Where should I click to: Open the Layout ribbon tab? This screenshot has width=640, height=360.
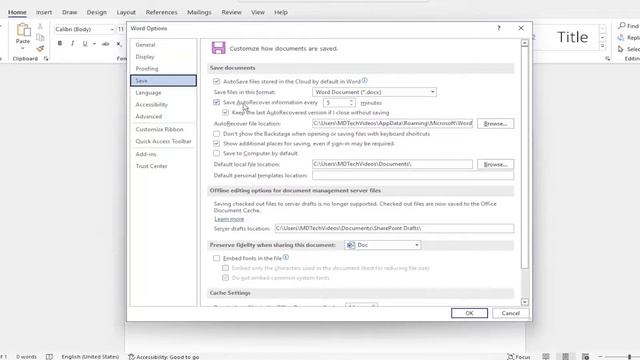coord(126,12)
